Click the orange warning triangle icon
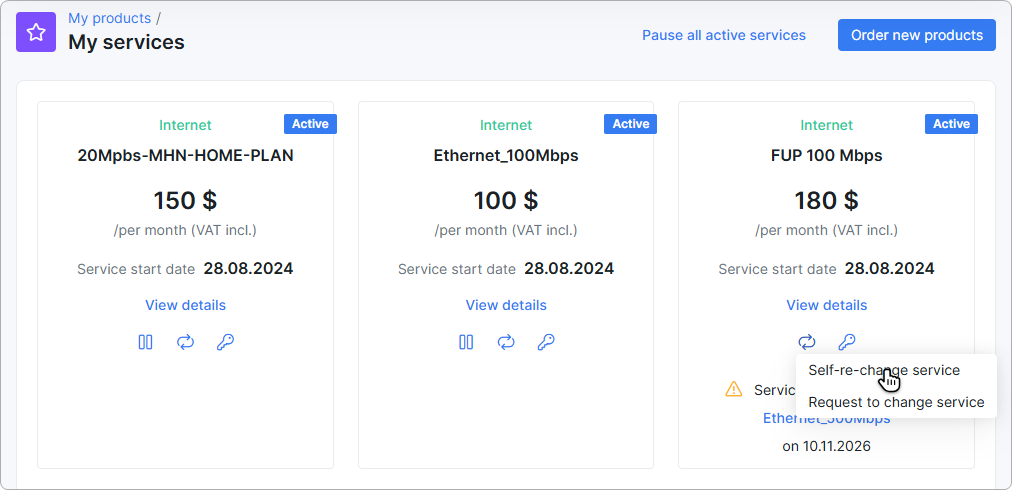This screenshot has width=1012, height=490. click(x=734, y=389)
